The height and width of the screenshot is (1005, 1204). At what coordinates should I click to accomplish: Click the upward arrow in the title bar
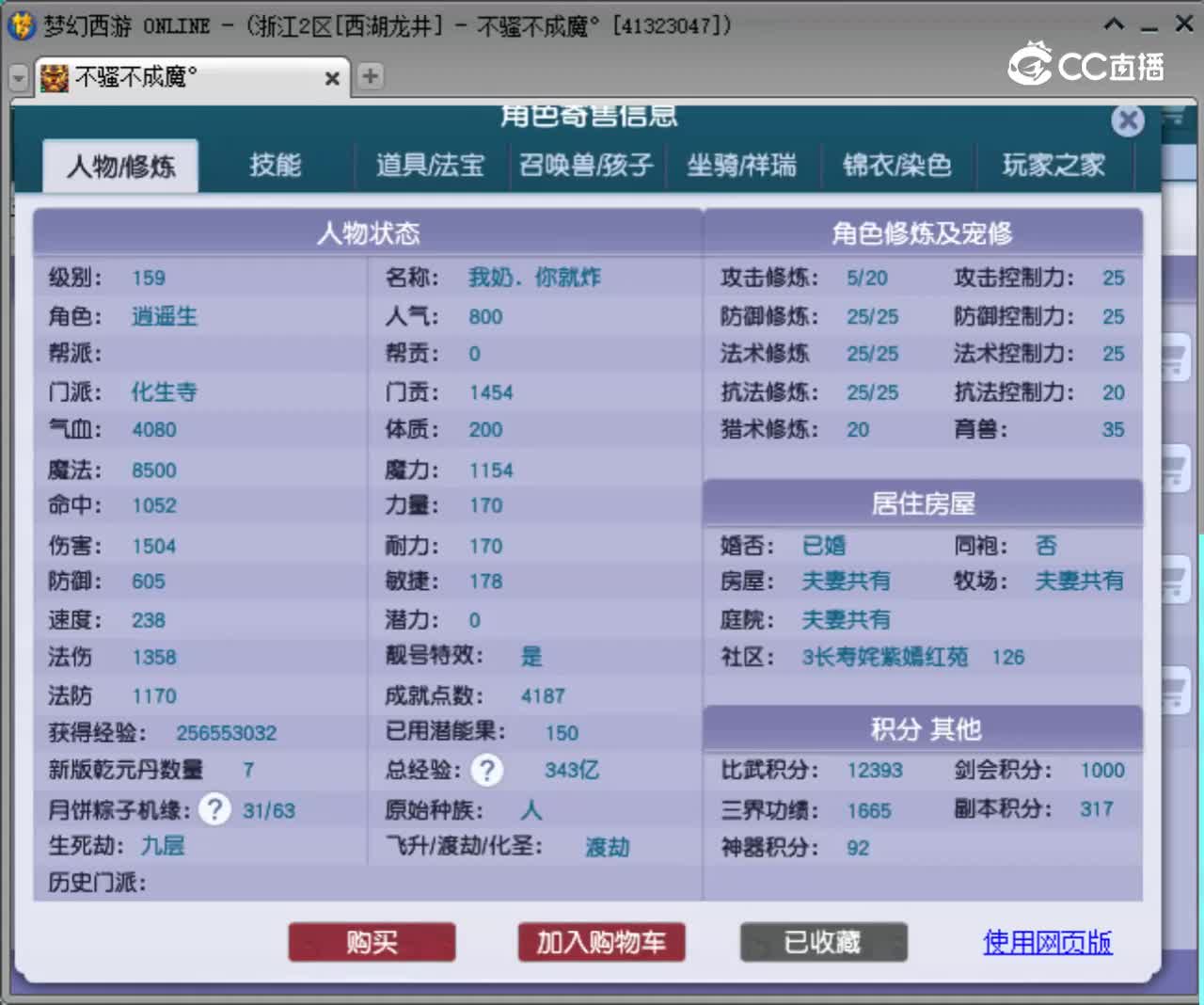(1114, 24)
